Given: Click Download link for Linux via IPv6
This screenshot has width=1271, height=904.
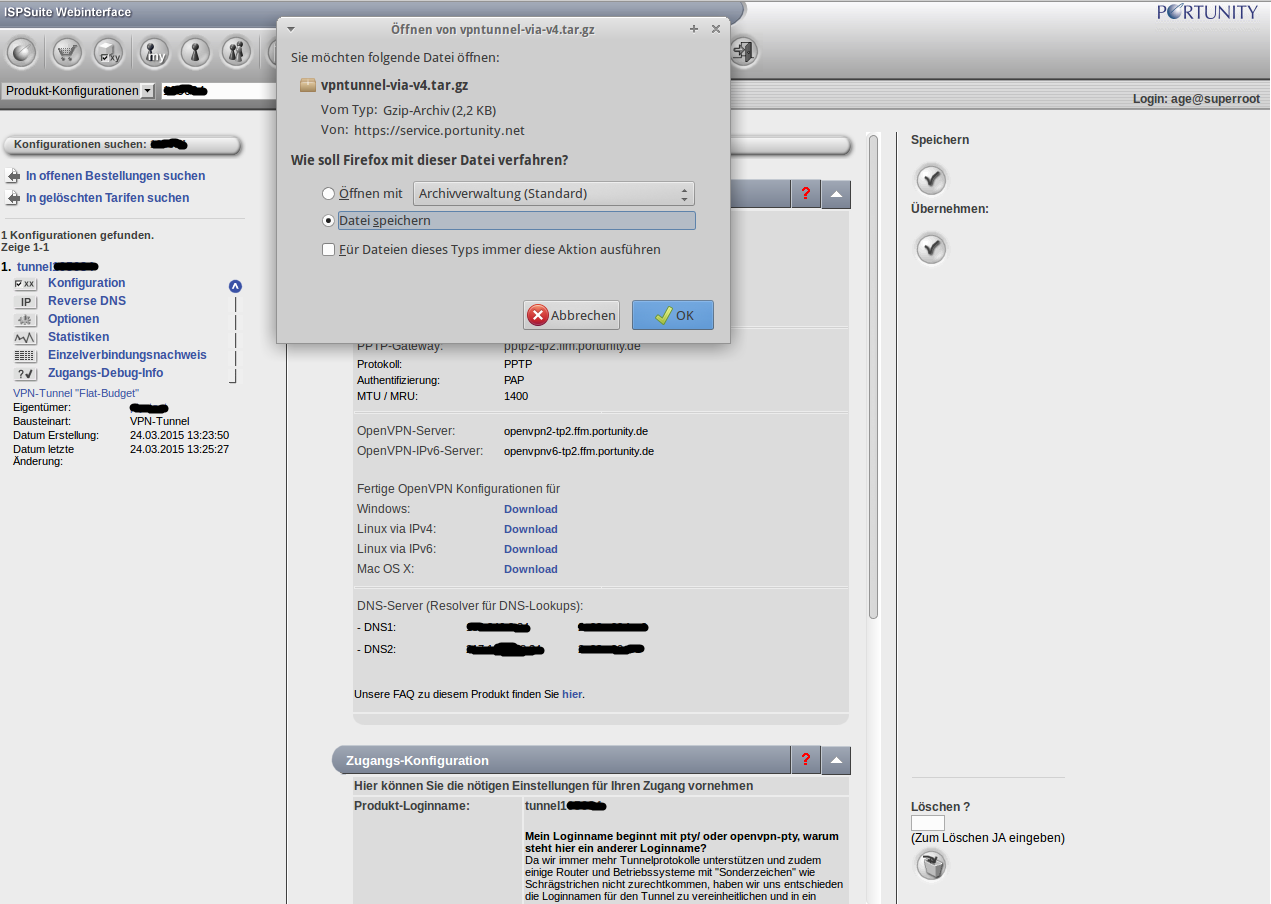Looking at the screenshot, I should pos(530,549).
